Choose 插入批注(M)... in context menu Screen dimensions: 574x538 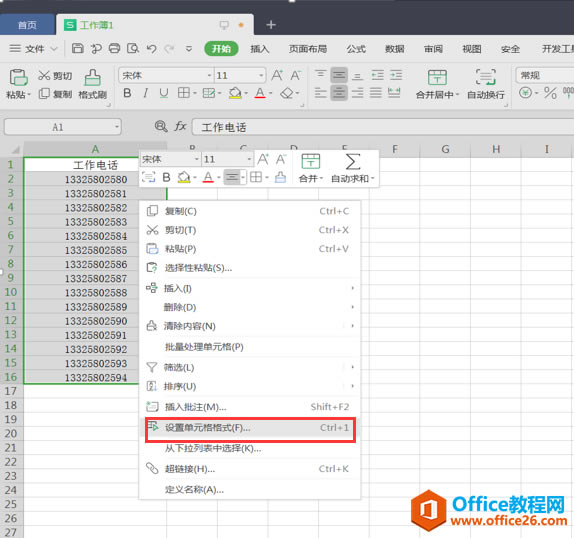pyautogui.click(x=250, y=407)
